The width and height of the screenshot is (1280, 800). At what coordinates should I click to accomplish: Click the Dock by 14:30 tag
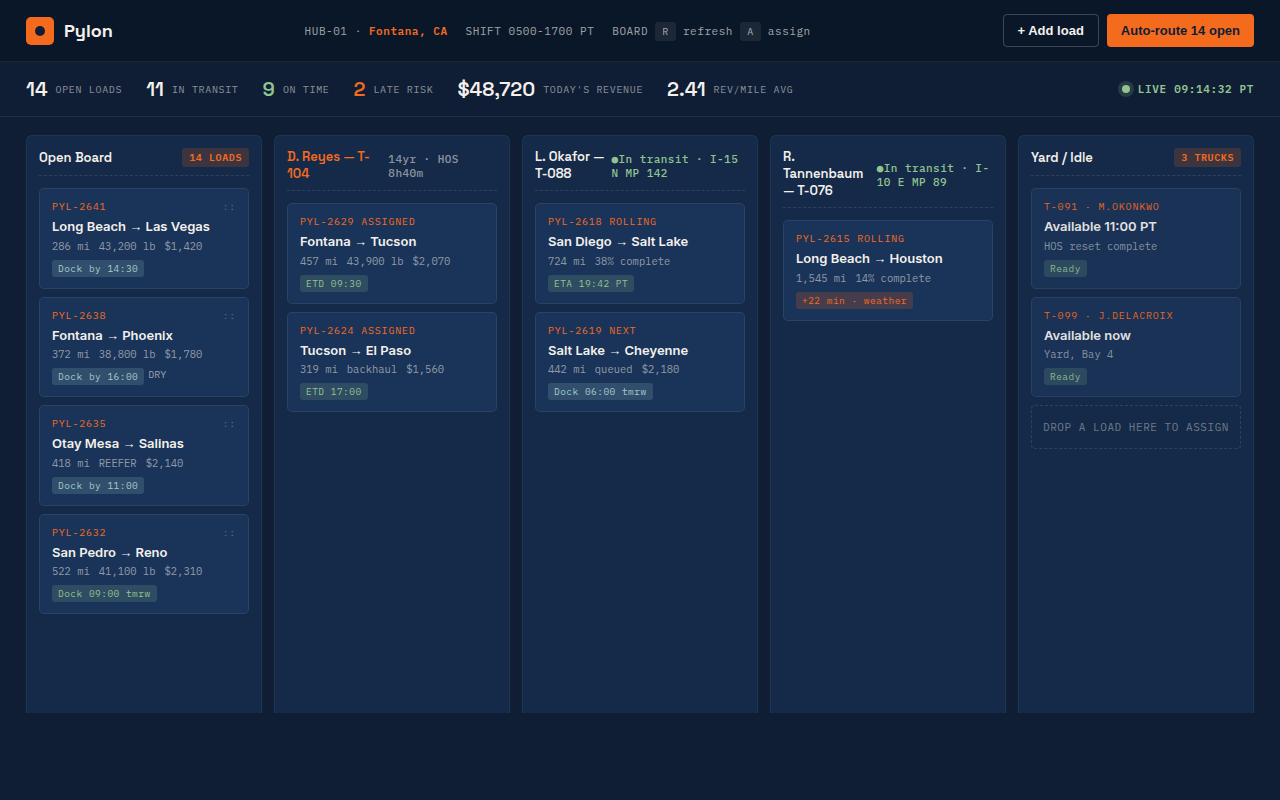coord(98,268)
